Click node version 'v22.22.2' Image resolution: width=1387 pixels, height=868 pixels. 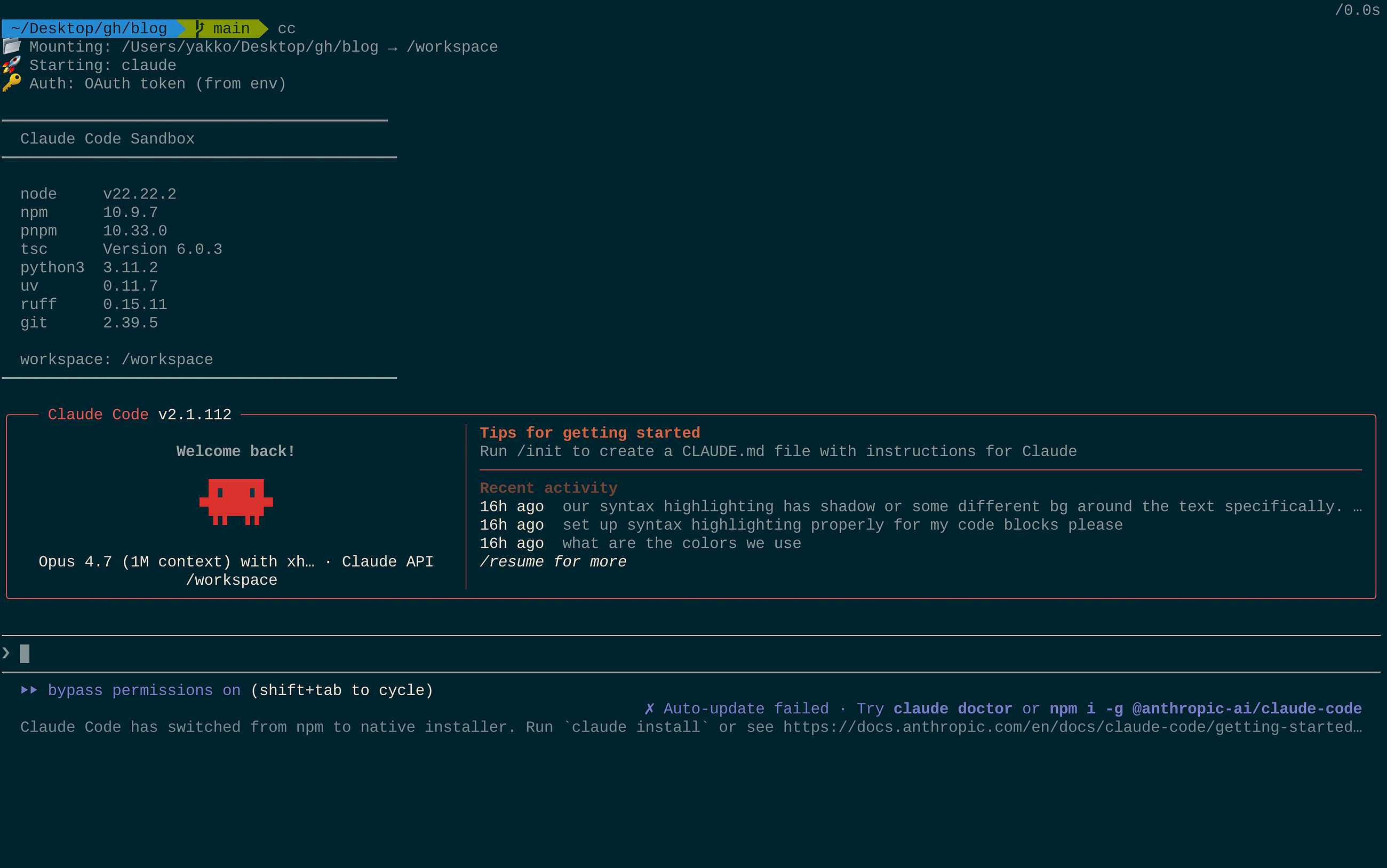(x=139, y=194)
